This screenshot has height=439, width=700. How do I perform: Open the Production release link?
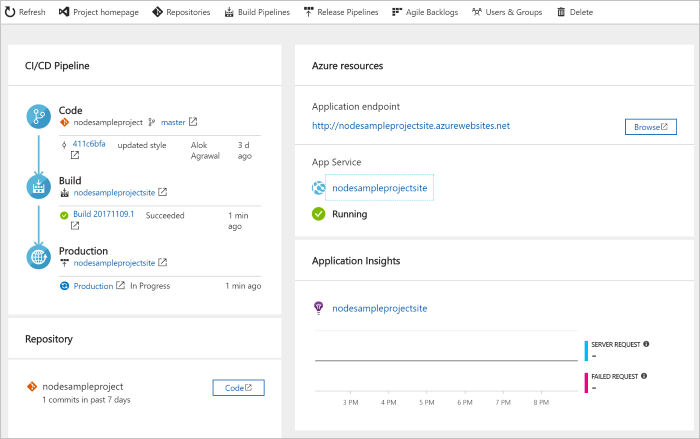(x=94, y=285)
